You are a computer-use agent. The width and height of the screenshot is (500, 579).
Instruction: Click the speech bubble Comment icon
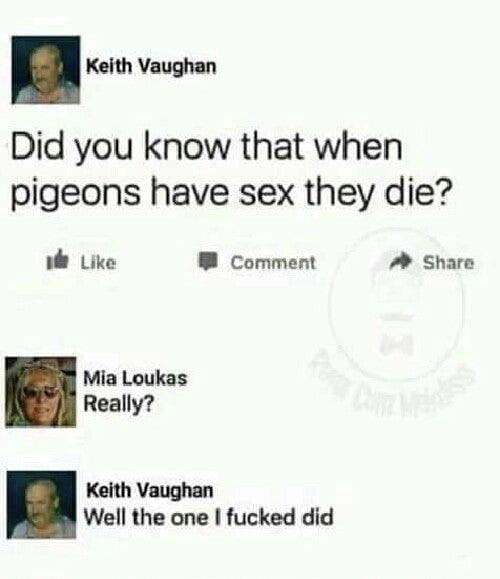coord(208,262)
